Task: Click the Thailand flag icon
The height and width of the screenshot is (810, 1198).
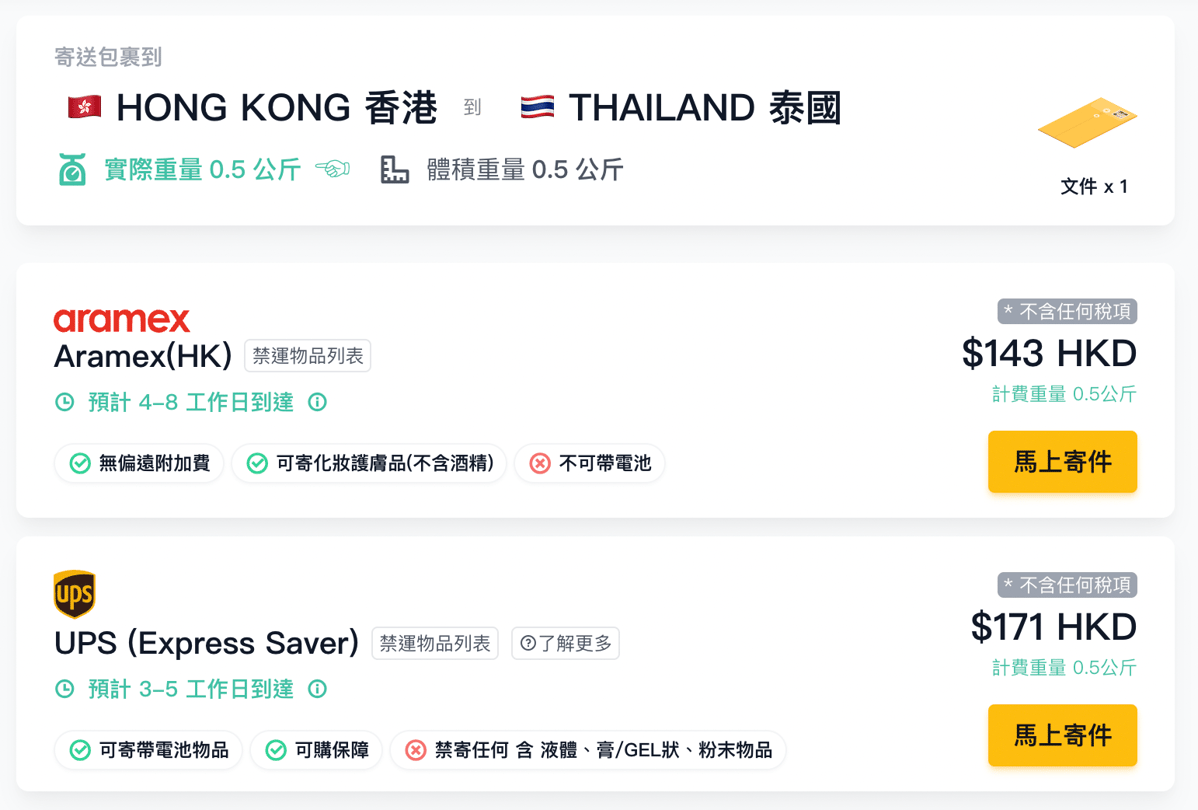Action: [537, 107]
